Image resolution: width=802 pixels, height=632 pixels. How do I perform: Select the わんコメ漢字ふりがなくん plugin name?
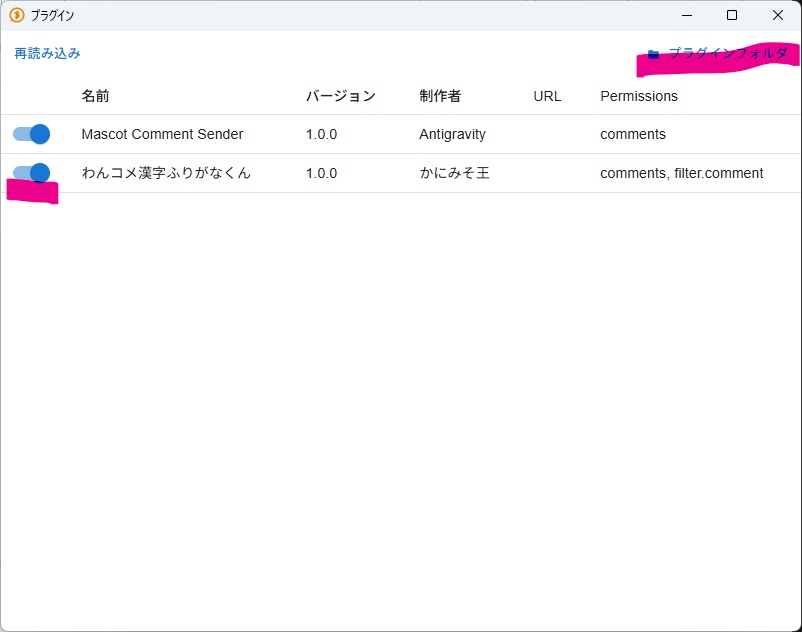pyautogui.click(x=166, y=173)
